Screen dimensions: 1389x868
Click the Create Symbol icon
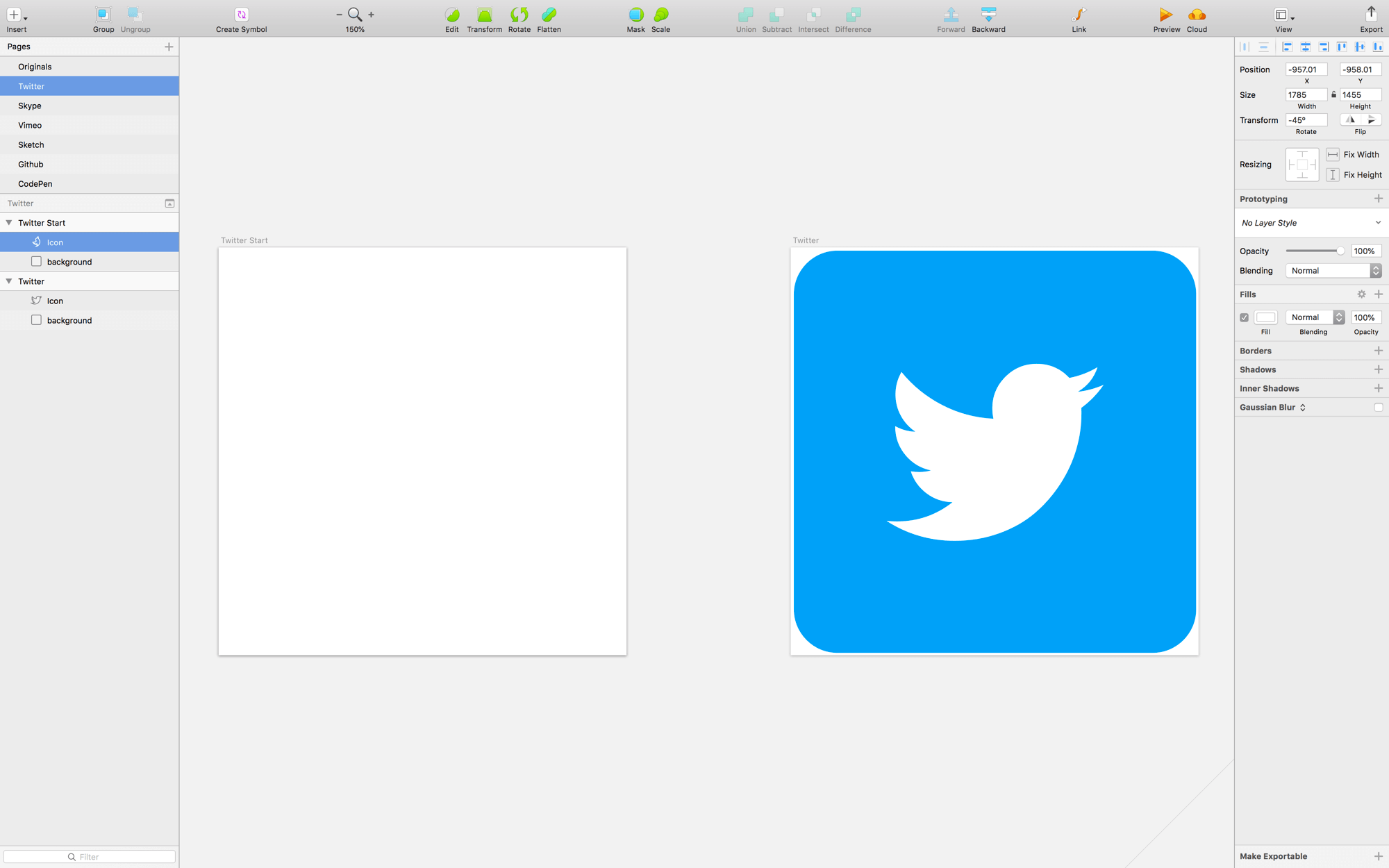pyautogui.click(x=241, y=15)
